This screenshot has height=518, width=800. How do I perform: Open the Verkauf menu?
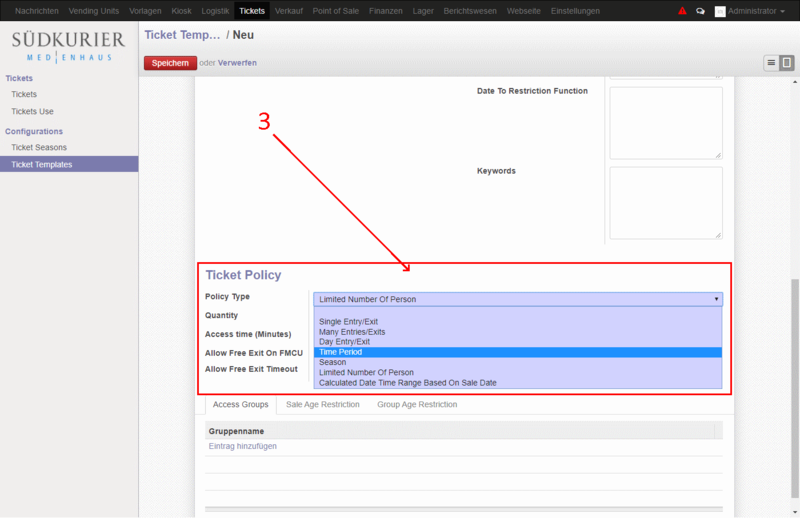pyautogui.click(x=289, y=11)
